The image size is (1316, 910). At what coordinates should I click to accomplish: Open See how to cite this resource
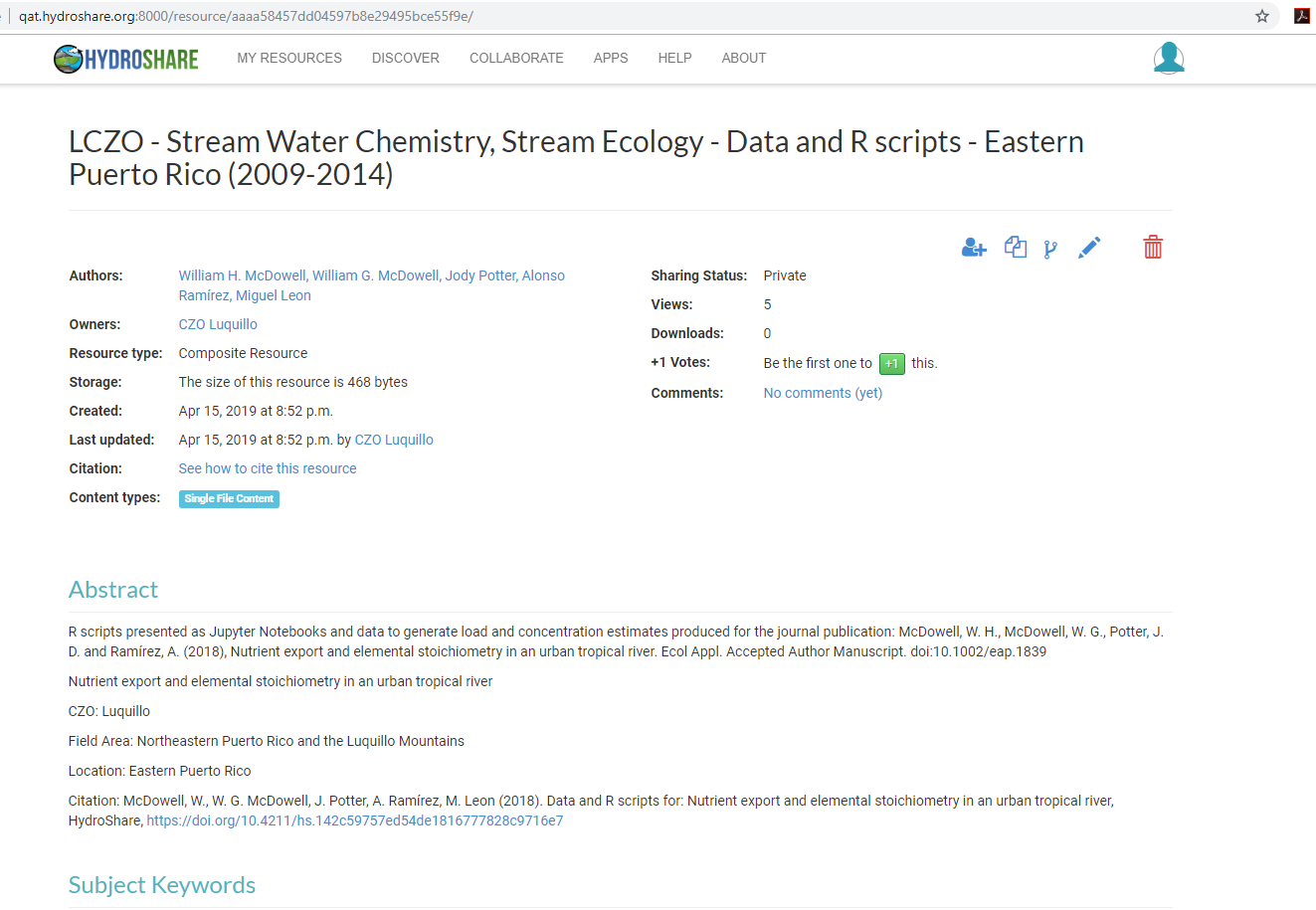267,467
